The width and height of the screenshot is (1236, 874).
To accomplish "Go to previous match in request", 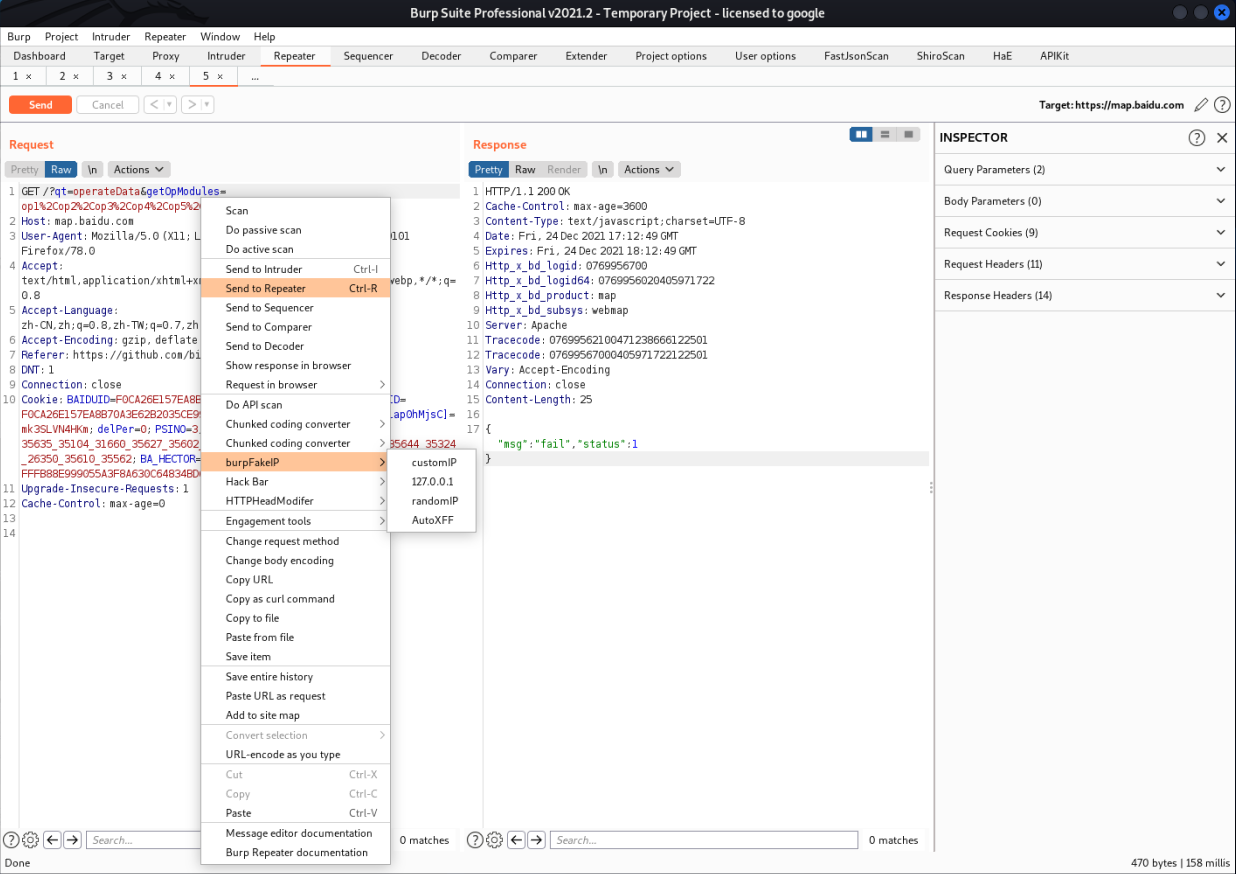I will pyautogui.click(x=52, y=840).
